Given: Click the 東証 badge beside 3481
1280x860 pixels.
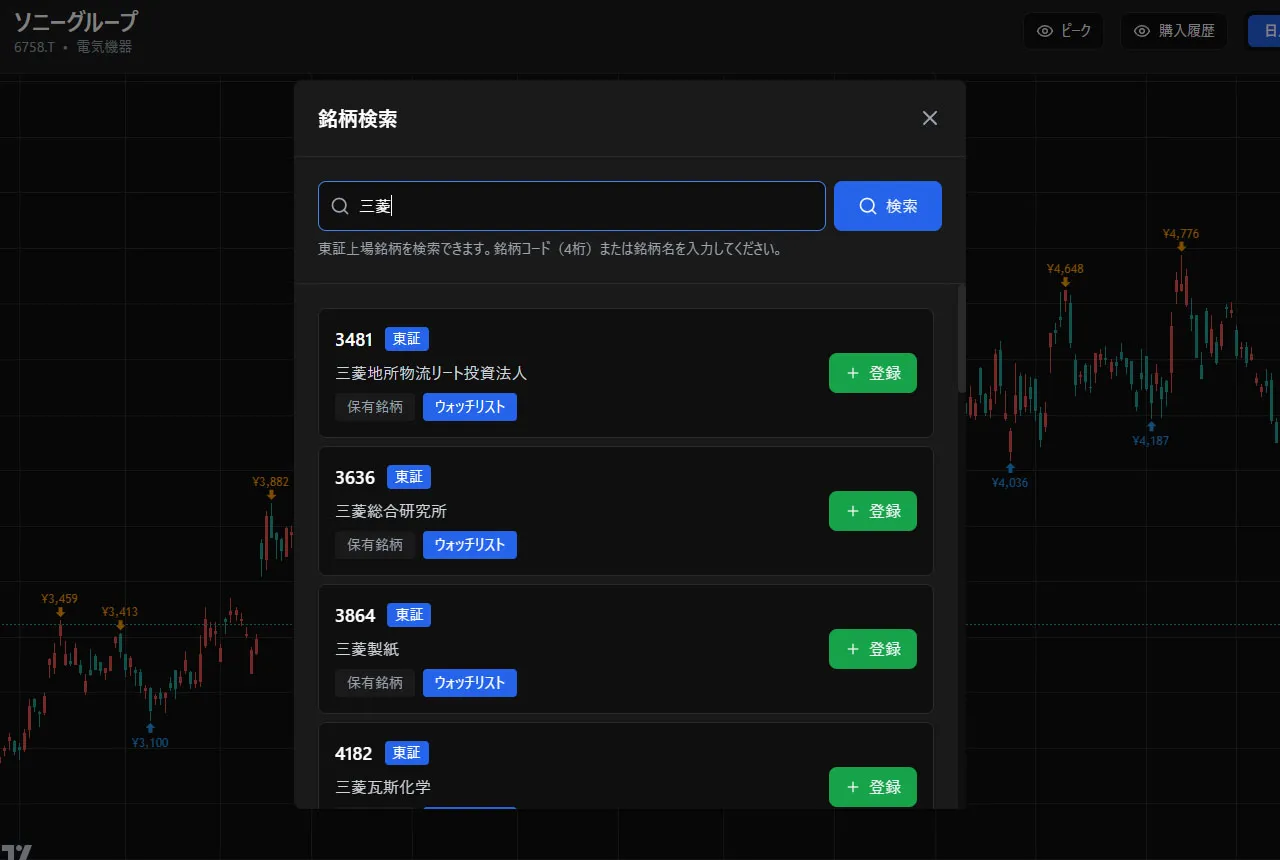Looking at the screenshot, I should [407, 339].
